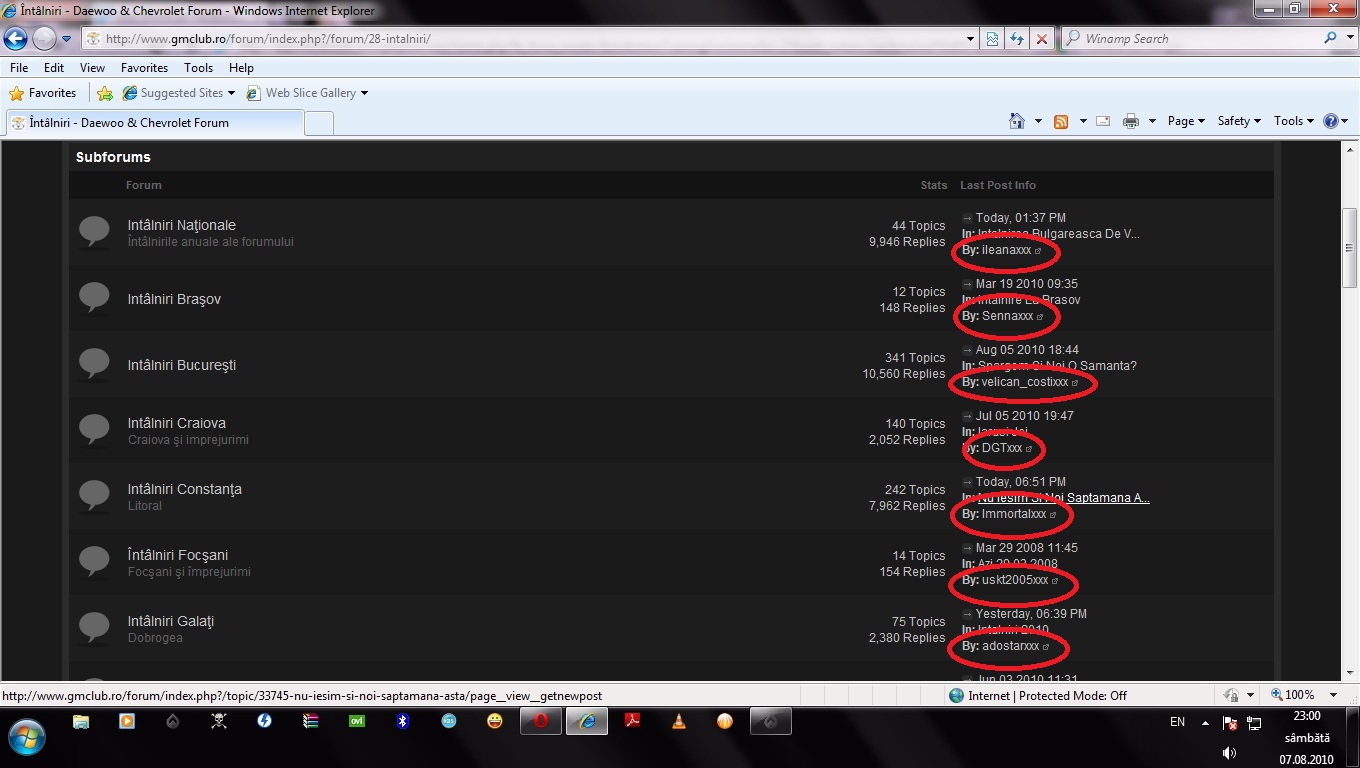Screen dimensions: 1360x768
Task: Open the Favorites menu in the menu bar
Action: pyautogui.click(x=144, y=68)
